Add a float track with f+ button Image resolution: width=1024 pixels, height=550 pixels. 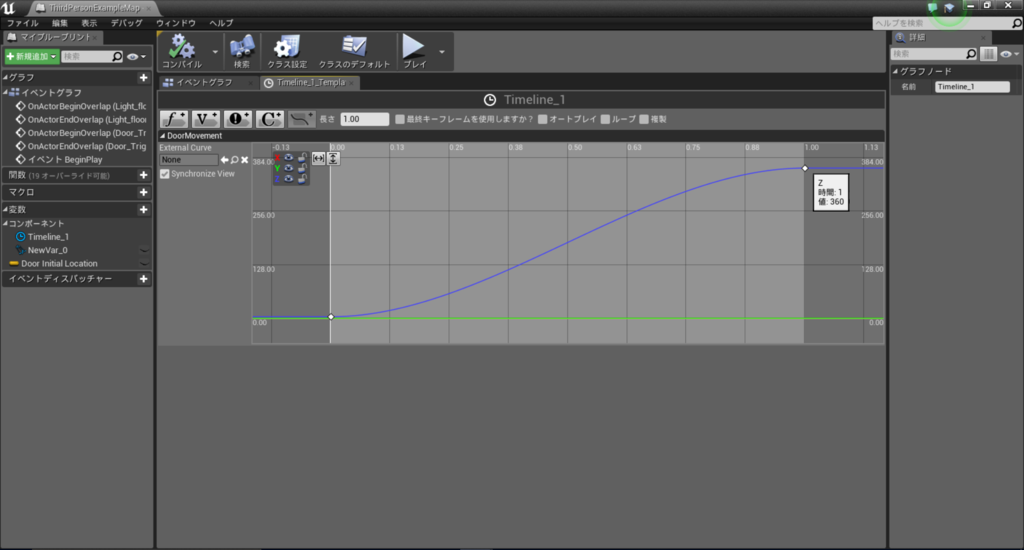point(174,119)
